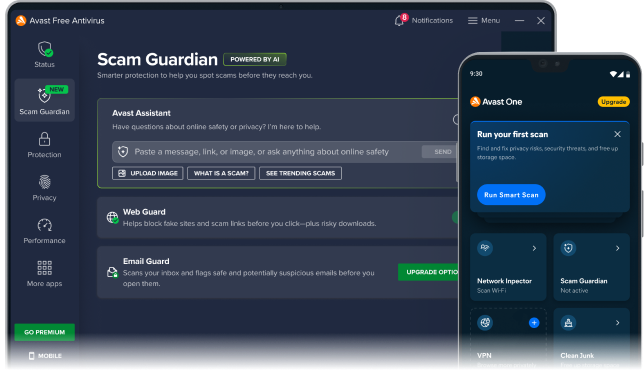The height and width of the screenshot is (370, 644).
Task: Click the Notifications label
Action: (432, 21)
